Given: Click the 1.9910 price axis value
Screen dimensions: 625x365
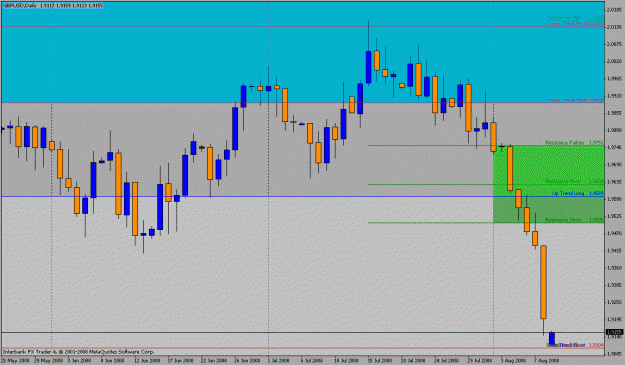Looking at the screenshot, I should pos(615,96).
